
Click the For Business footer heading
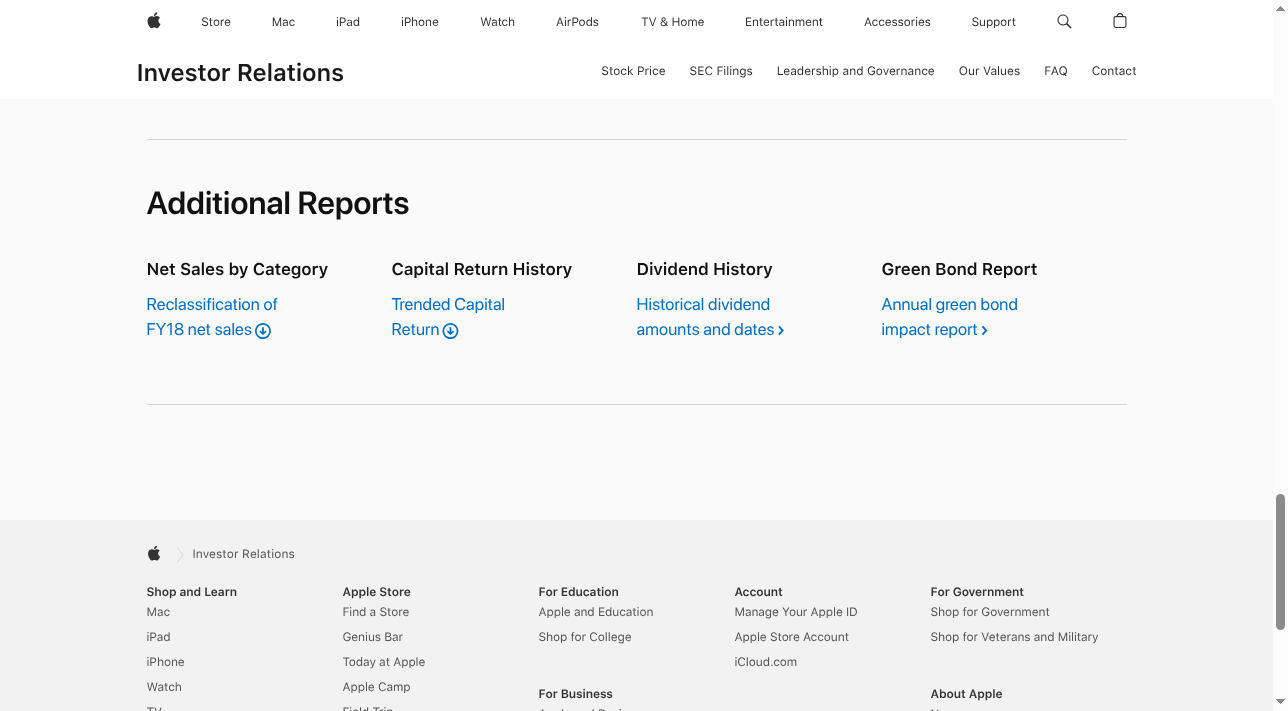pos(575,694)
